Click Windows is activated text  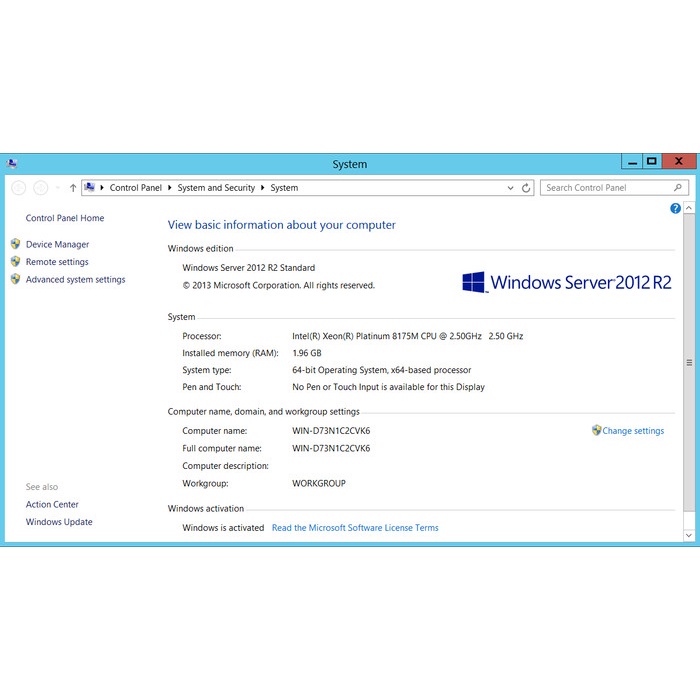[223, 528]
